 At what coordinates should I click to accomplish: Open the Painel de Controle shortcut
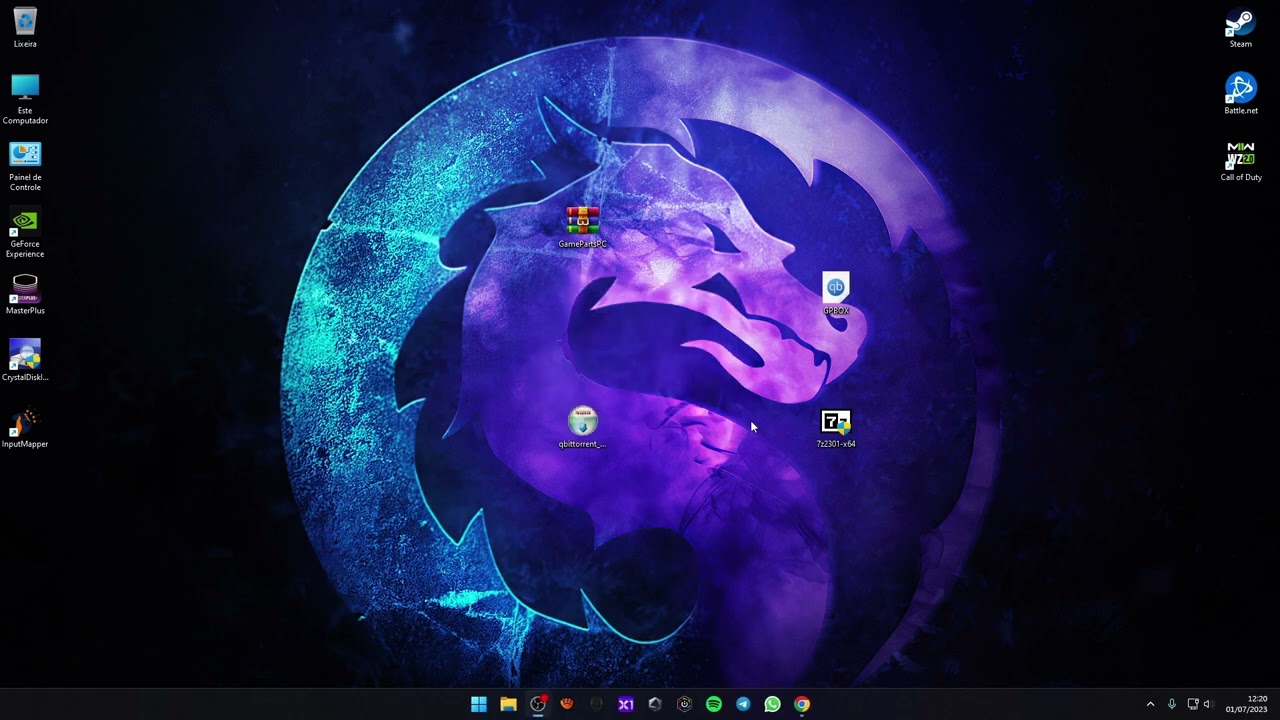click(25, 166)
